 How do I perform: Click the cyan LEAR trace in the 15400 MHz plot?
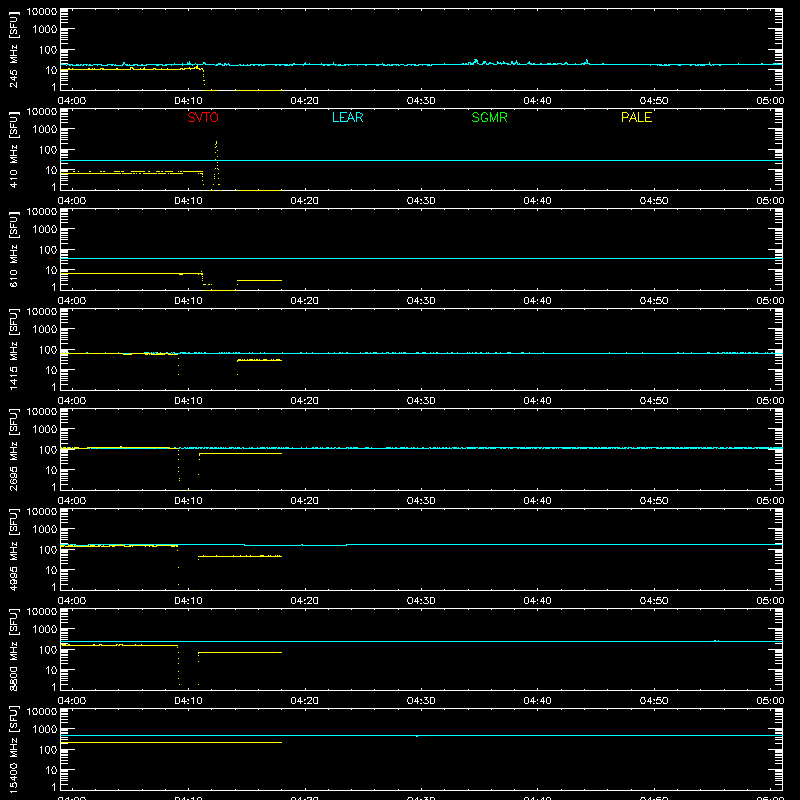tap(421, 736)
